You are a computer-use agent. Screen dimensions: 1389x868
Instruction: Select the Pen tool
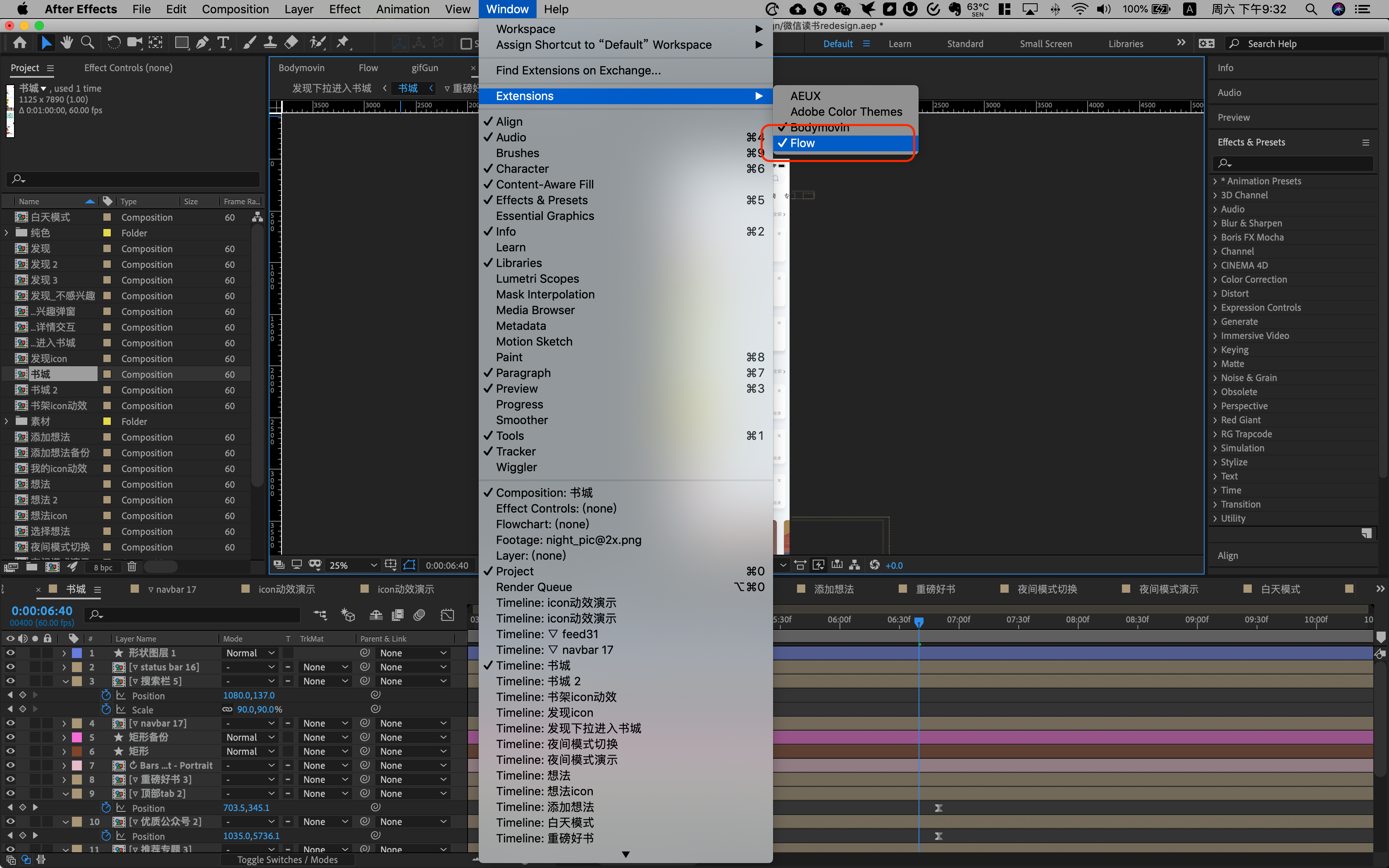point(202,43)
